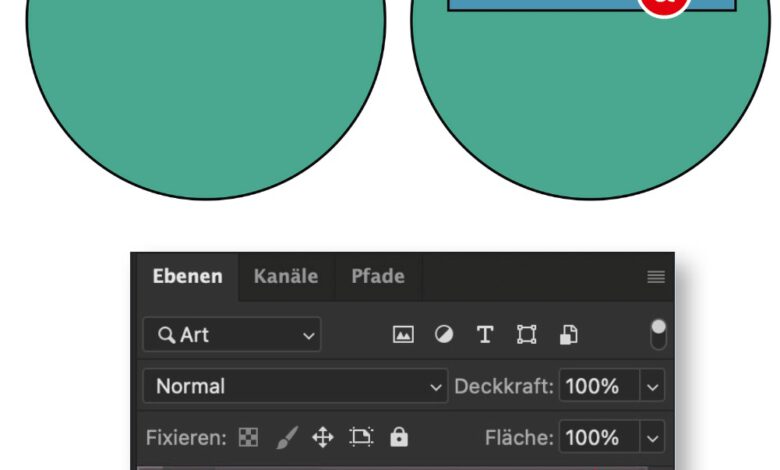Select the Ebenen tab
The width and height of the screenshot is (780, 470).
[187, 277]
